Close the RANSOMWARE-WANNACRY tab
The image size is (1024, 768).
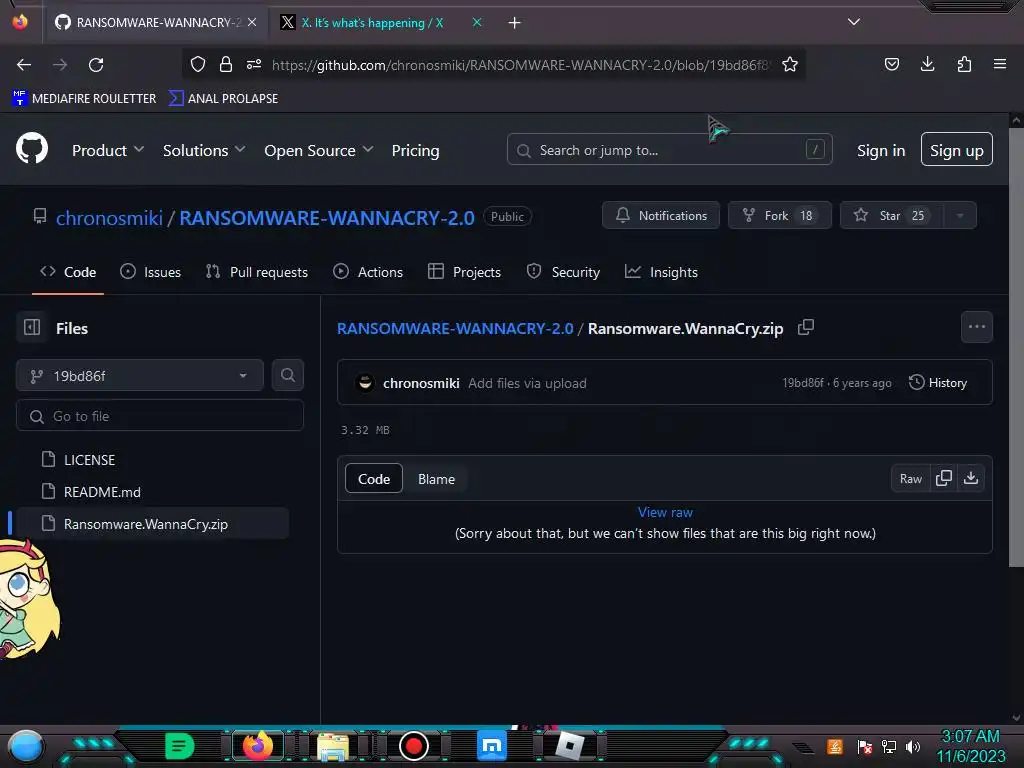pyautogui.click(x=252, y=22)
